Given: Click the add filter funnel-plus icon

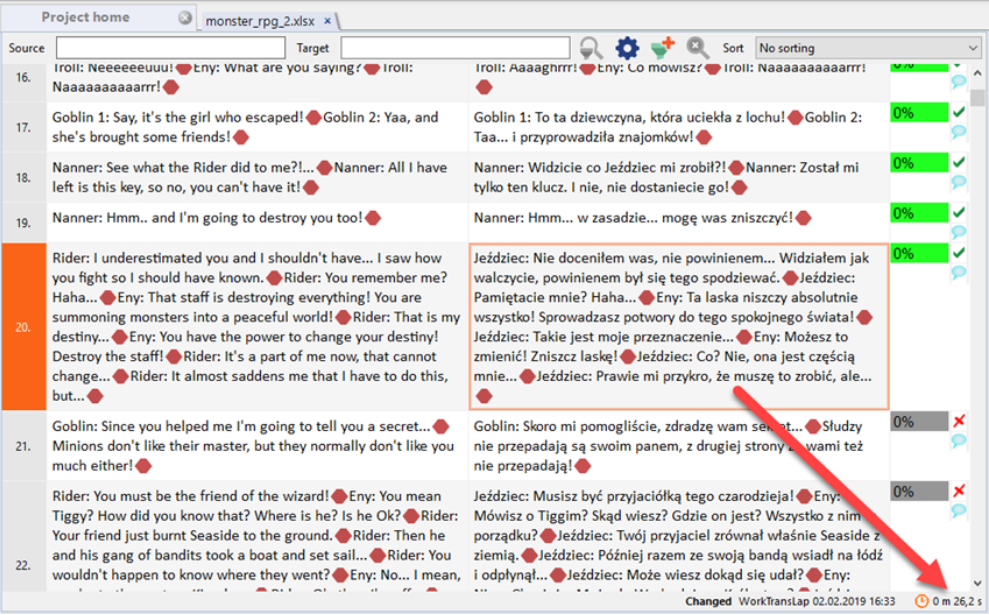Looking at the screenshot, I should 662,47.
